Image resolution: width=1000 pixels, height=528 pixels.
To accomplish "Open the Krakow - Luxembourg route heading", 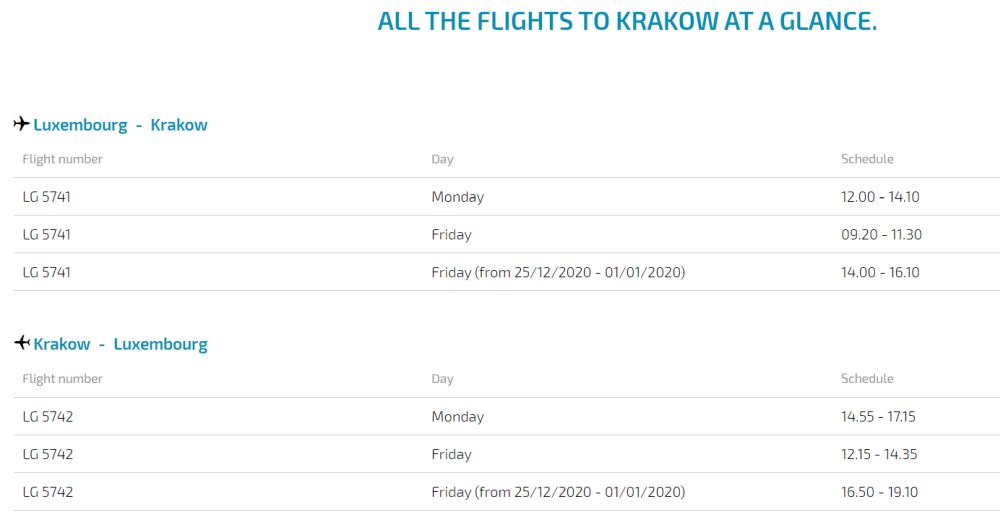I will click(121, 344).
